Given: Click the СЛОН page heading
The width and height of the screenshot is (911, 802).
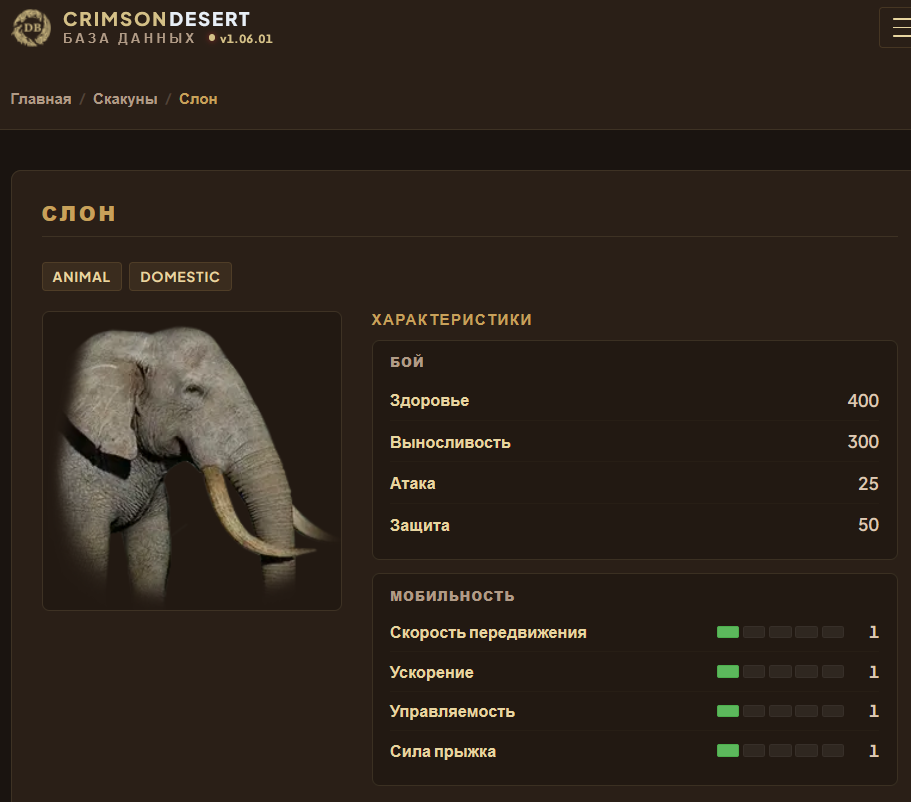Looking at the screenshot, I should pyautogui.click(x=79, y=214).
